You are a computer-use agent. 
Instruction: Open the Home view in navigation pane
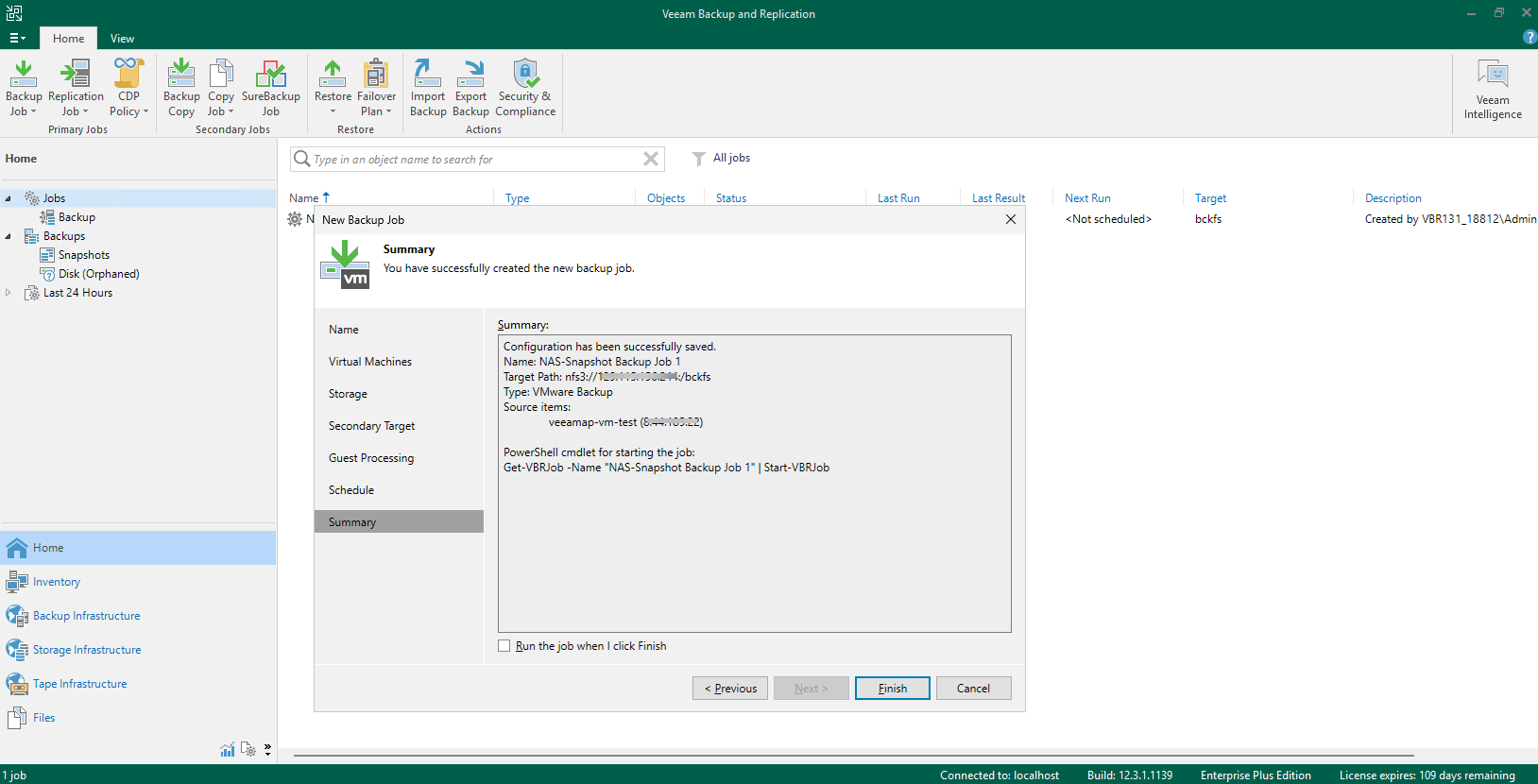pos(138,548)
